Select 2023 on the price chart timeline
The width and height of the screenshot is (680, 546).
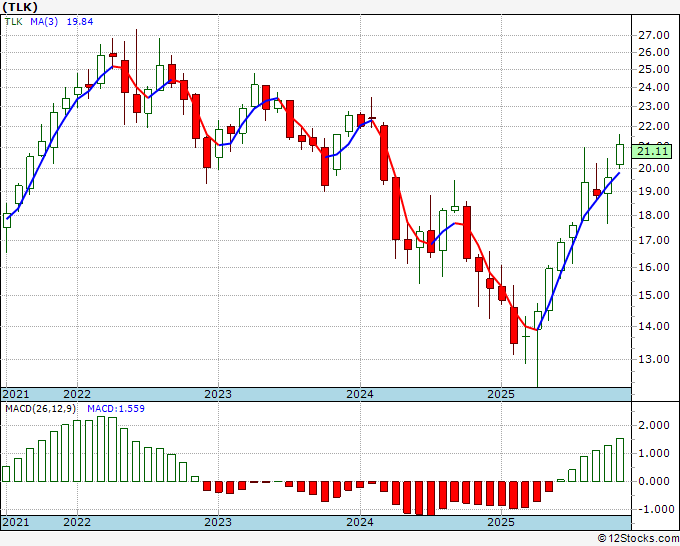pos(218,394)
